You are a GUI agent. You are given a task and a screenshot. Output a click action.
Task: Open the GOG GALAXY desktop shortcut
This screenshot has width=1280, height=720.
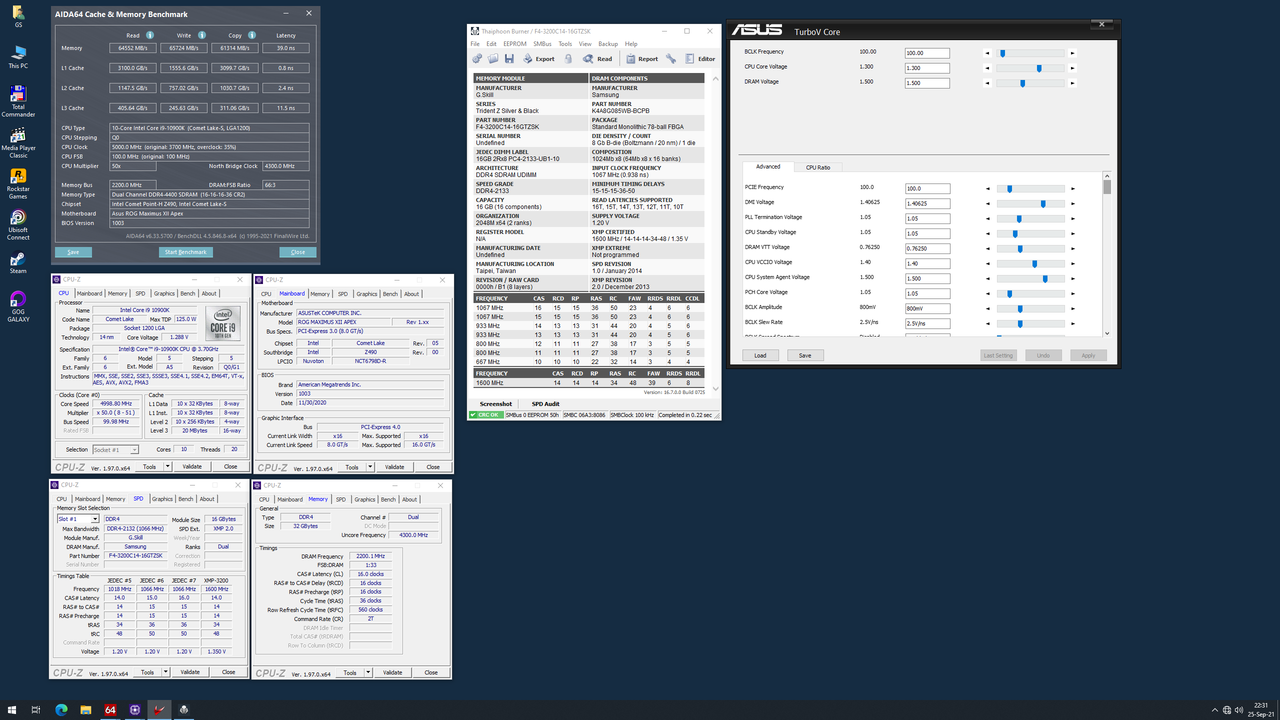click(18, 306)
